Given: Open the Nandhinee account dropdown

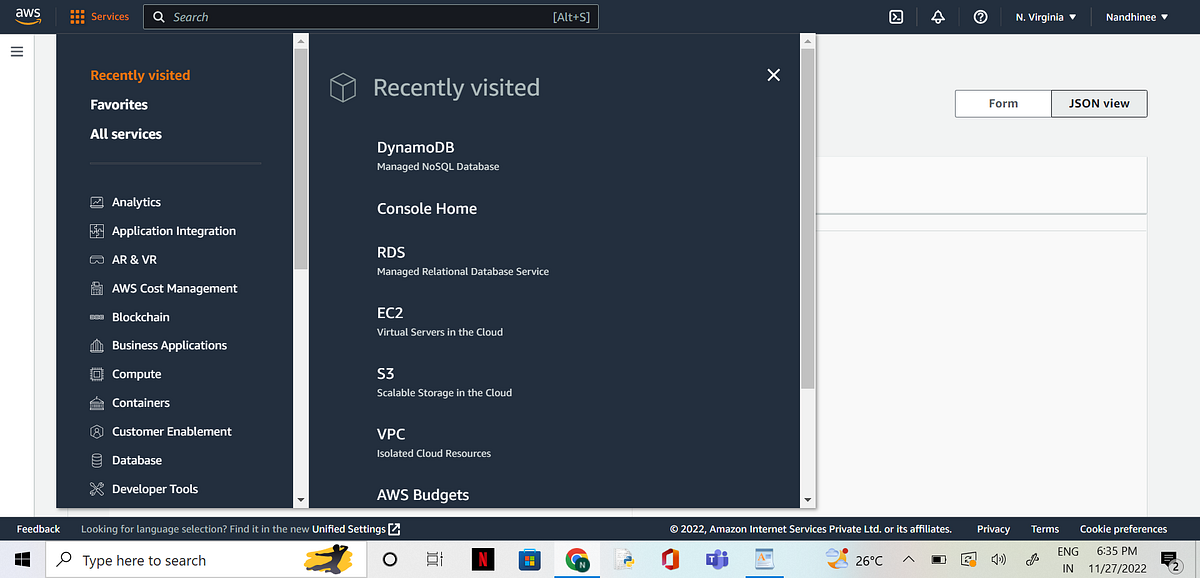Looking at the screenshot, I should pos(1135,16).
